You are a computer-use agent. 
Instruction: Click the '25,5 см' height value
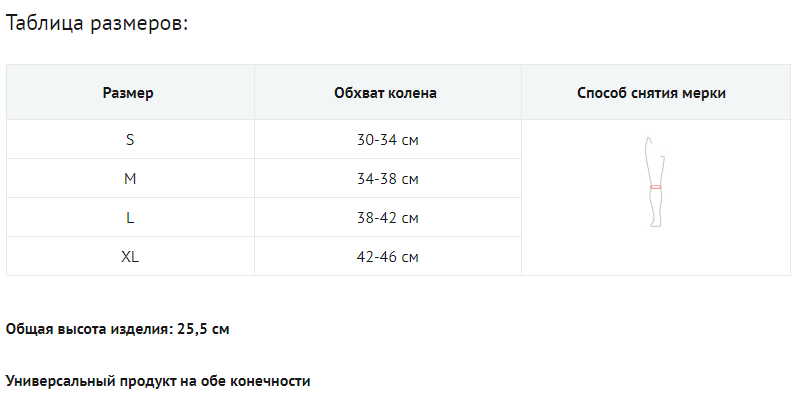pos(203,329)
